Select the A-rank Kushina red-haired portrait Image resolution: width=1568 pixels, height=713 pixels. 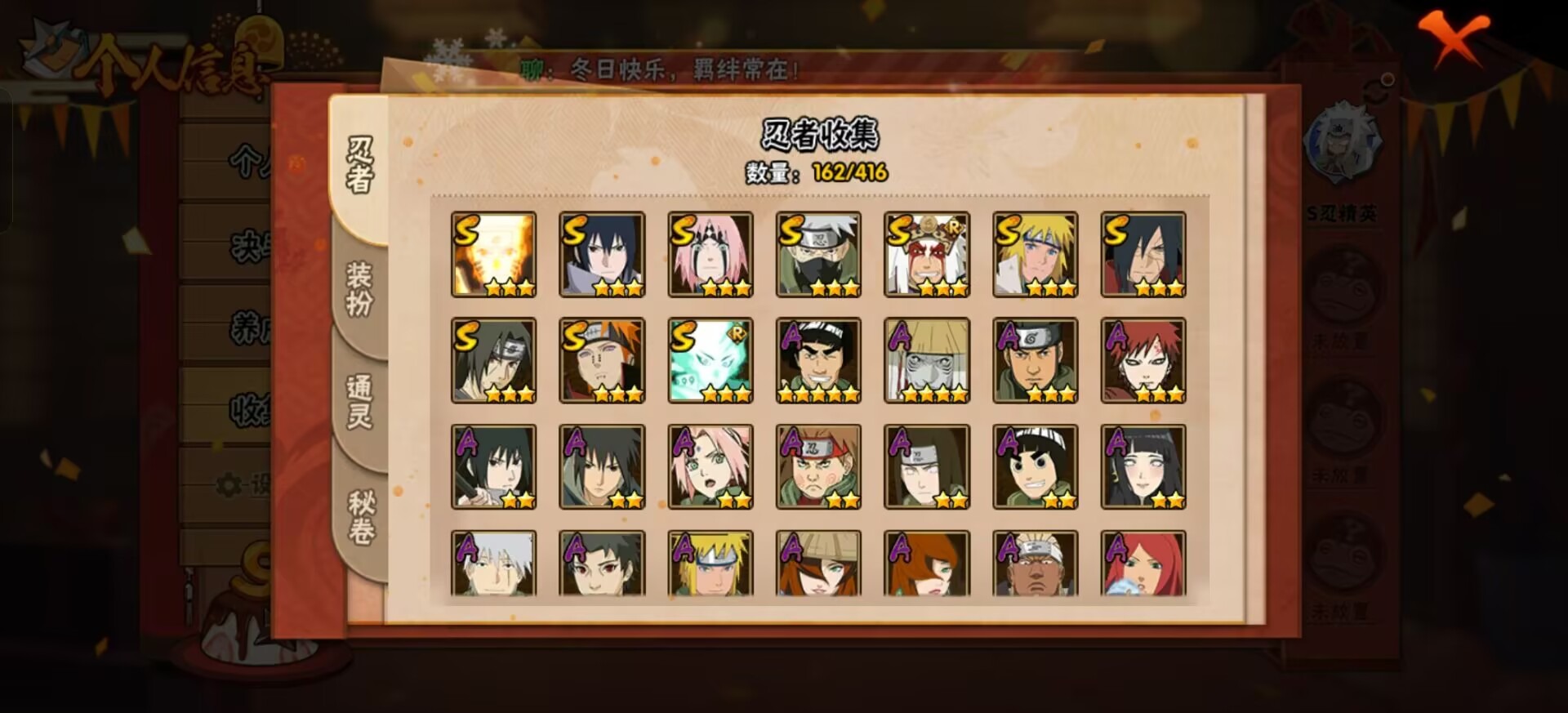(1143, 564)
